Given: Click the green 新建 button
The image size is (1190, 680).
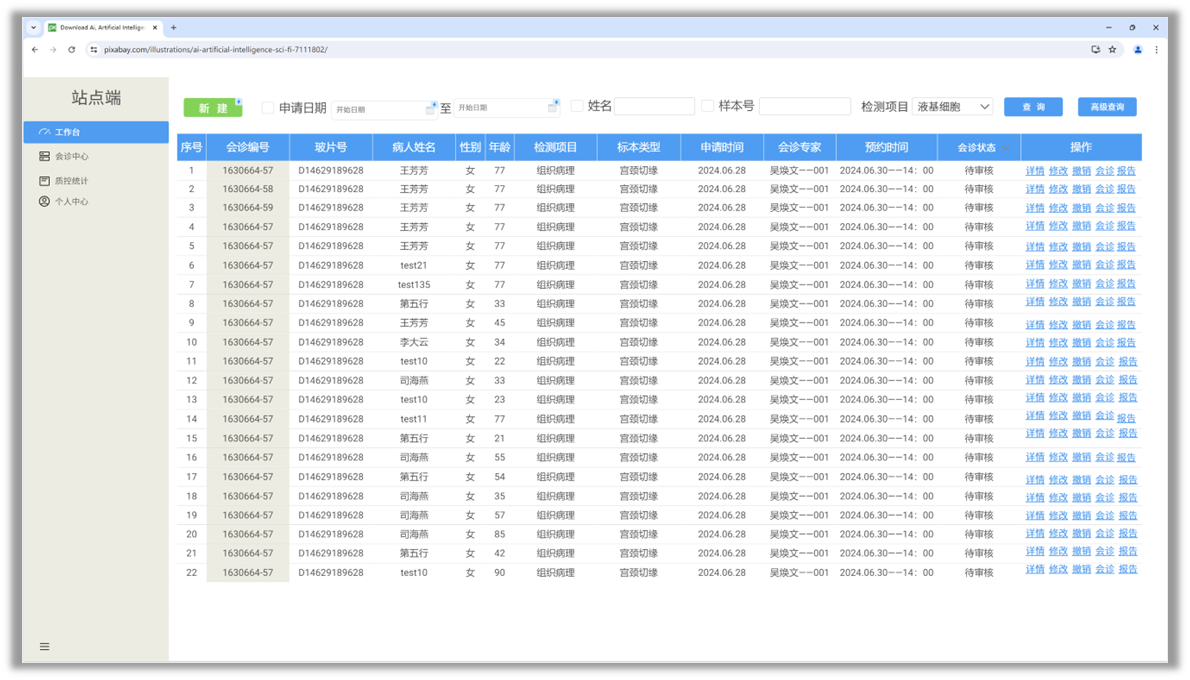Looking at the screenshot, I should click(x=213, y=108).
